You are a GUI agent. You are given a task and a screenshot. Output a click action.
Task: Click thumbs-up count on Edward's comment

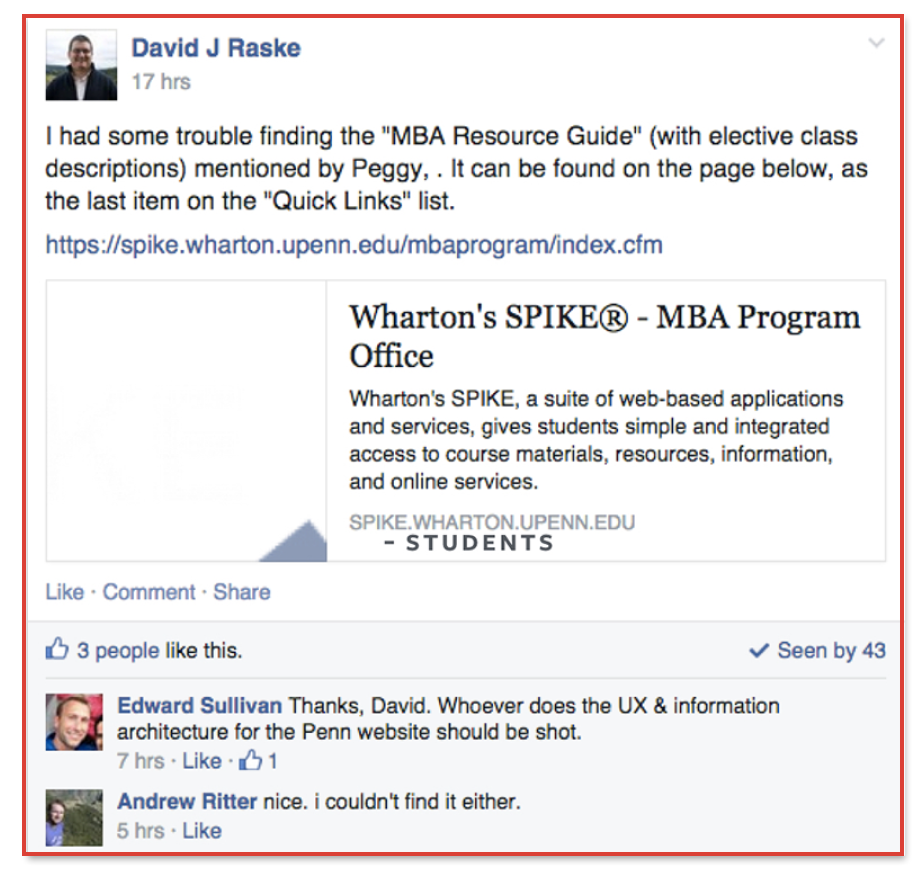(258, 761)
